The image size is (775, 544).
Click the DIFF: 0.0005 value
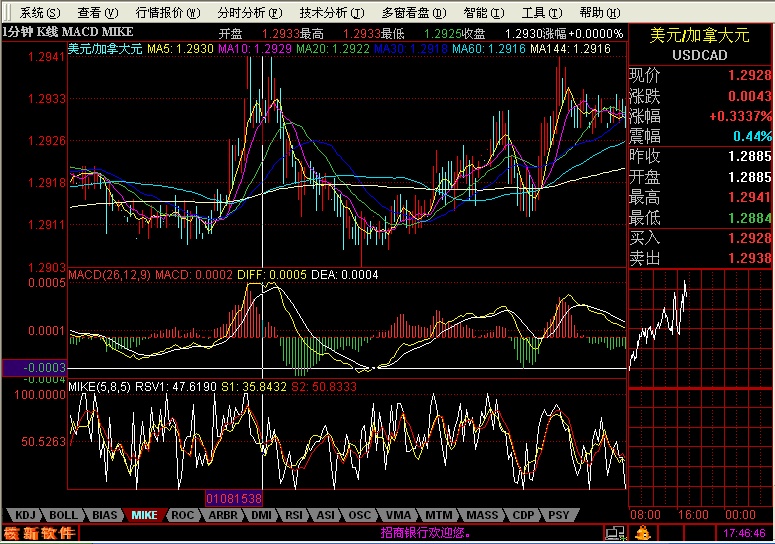(x=272, y=275)
